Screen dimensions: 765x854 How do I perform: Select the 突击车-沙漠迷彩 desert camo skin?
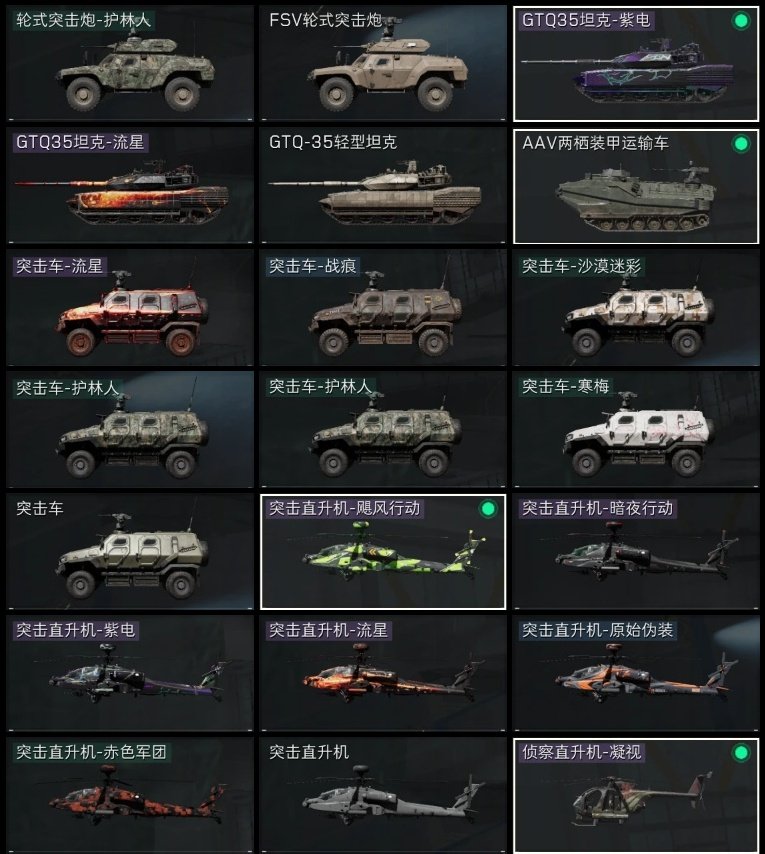(636, 308)
